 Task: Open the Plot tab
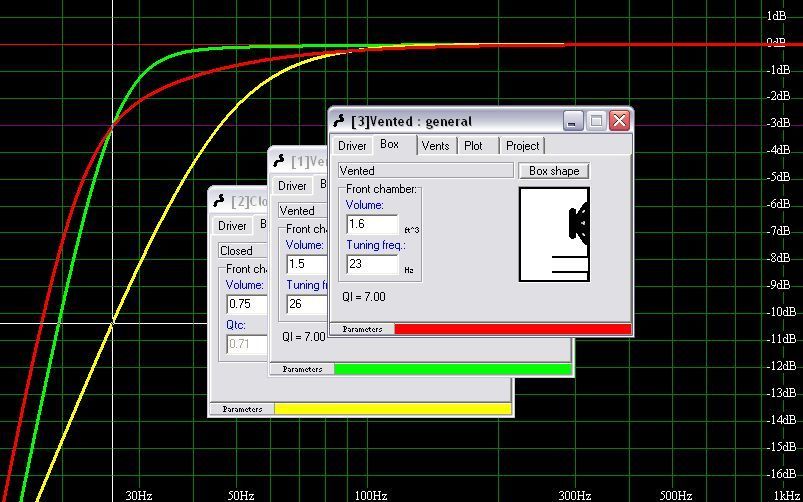(x=473, y=146)
